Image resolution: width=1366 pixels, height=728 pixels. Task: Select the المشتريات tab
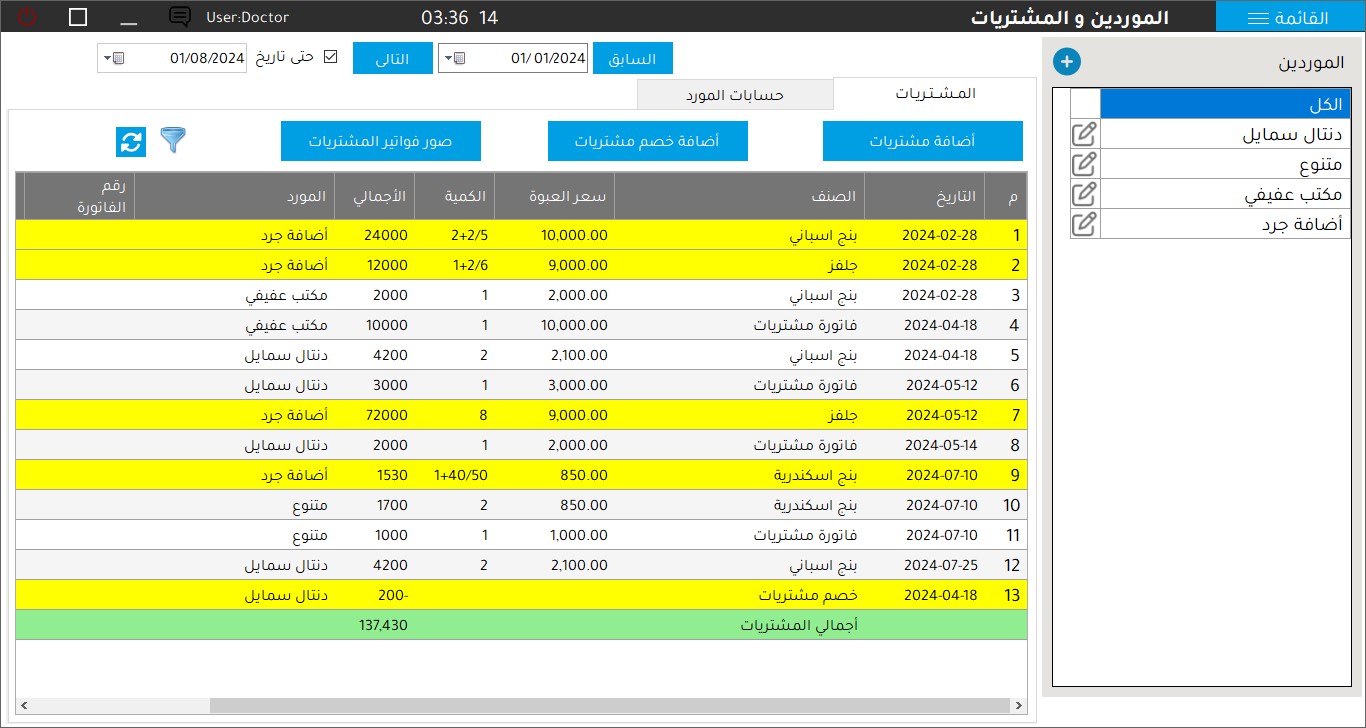[x=936, y=93]
